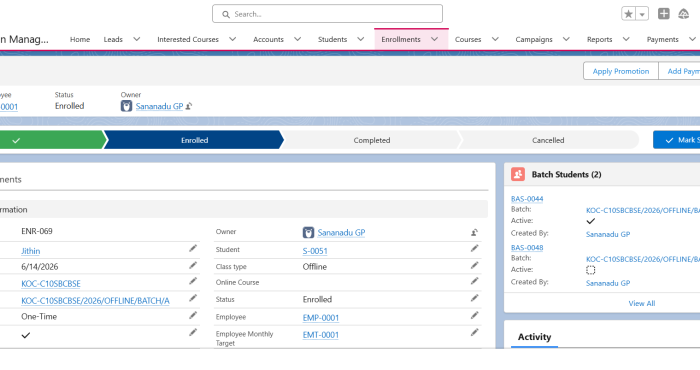This screenshot has width=700, height=370.
Task: Select the Enrolled stage in the path
Action: click(x=194, y=140)
